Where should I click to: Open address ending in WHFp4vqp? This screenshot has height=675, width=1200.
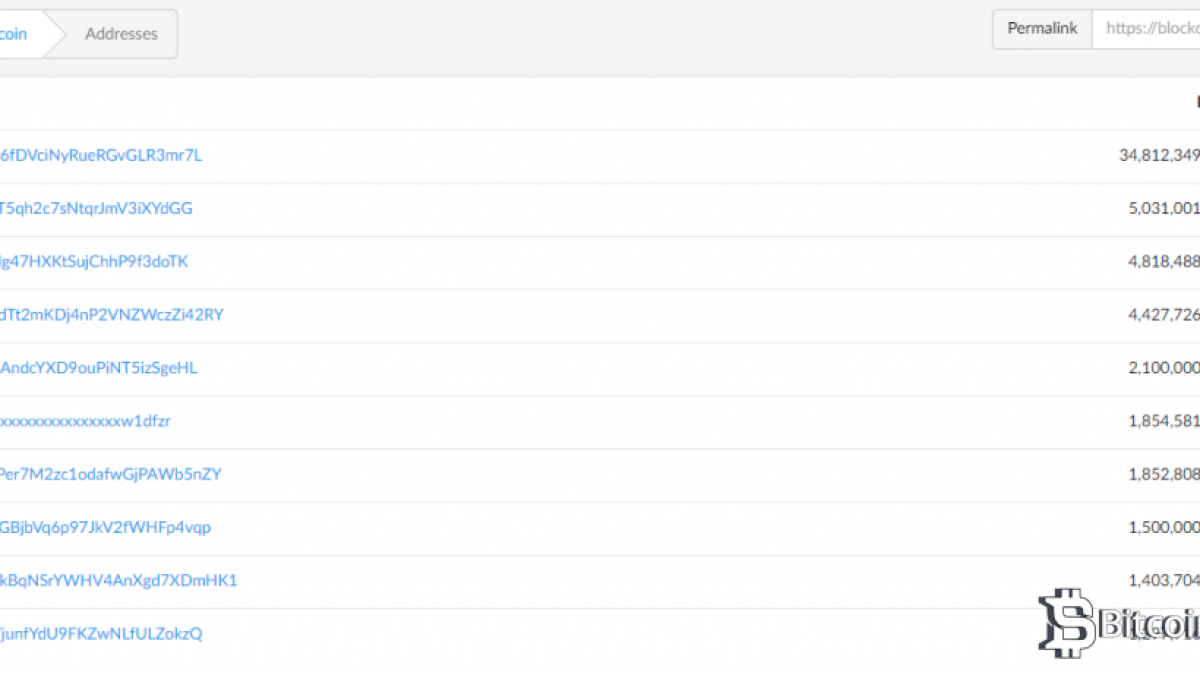coord(105,527)
